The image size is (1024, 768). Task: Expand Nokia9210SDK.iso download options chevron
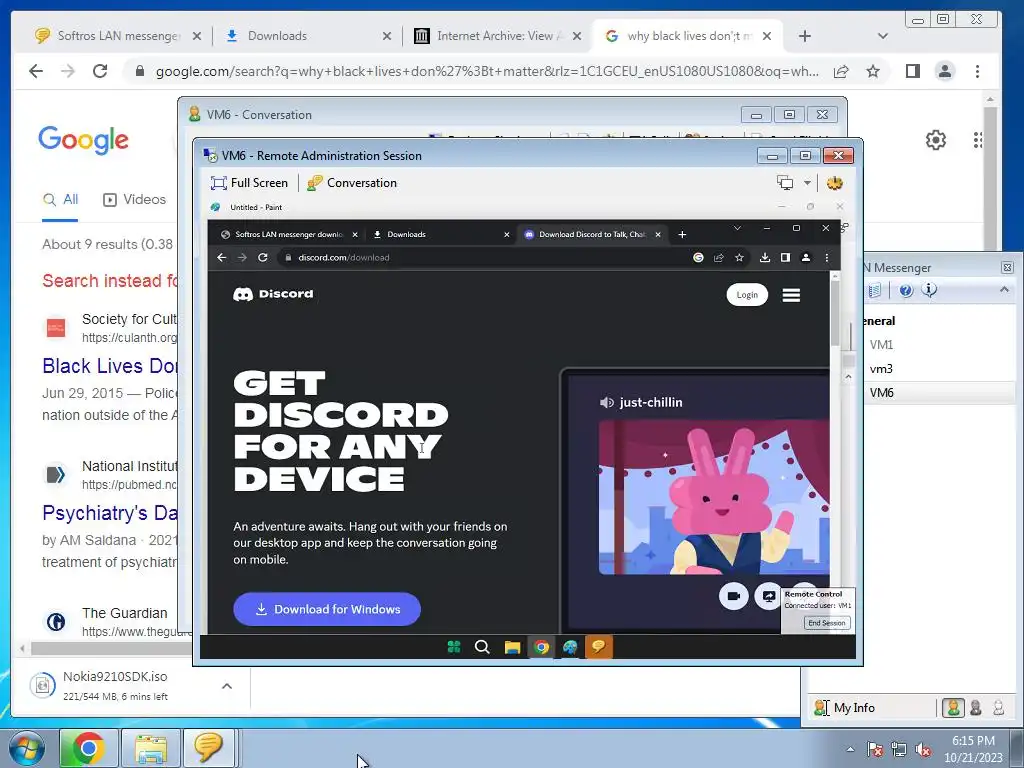tap(227, 686)
